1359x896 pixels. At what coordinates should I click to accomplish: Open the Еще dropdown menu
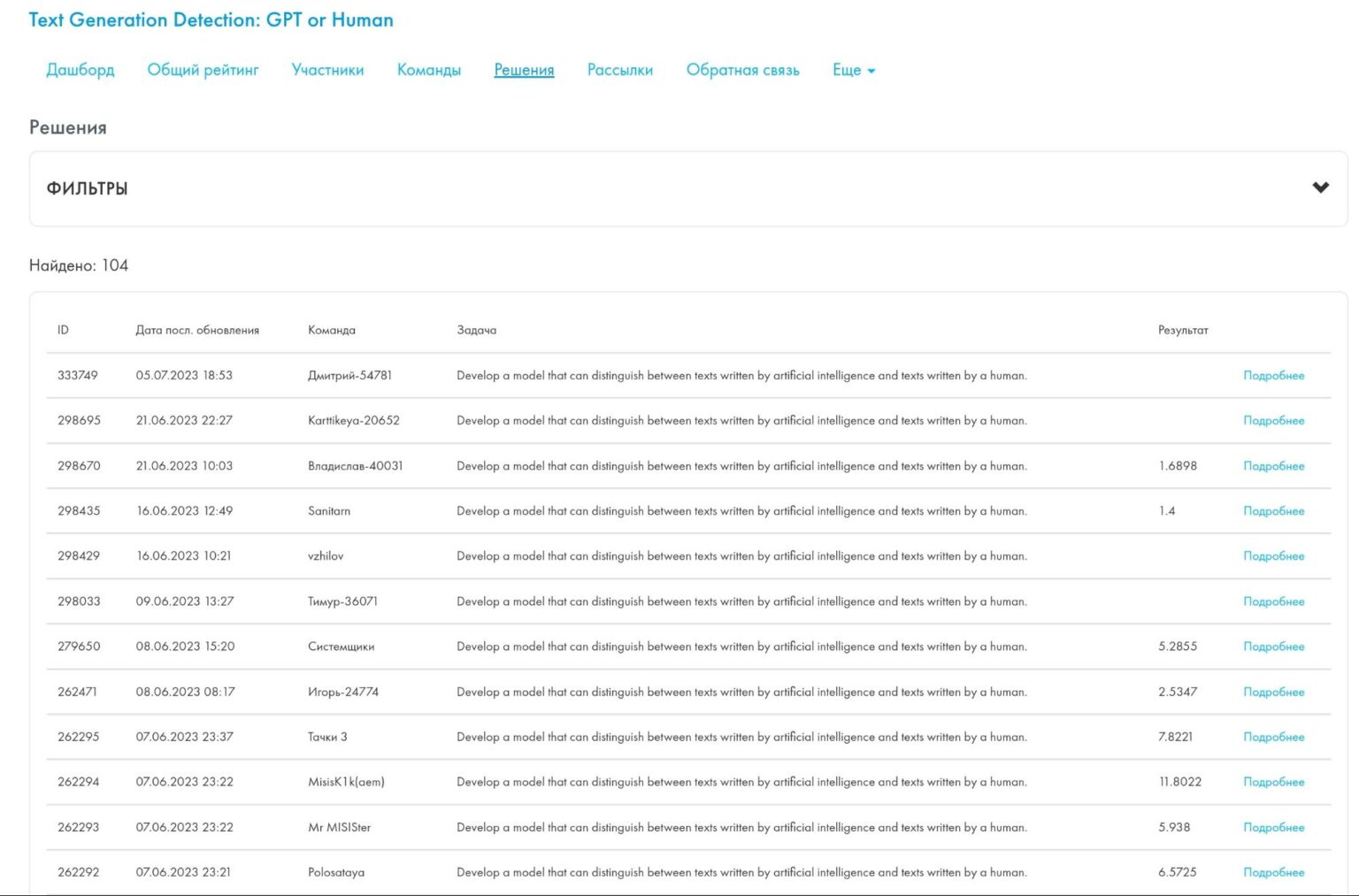tap(853, 70)
